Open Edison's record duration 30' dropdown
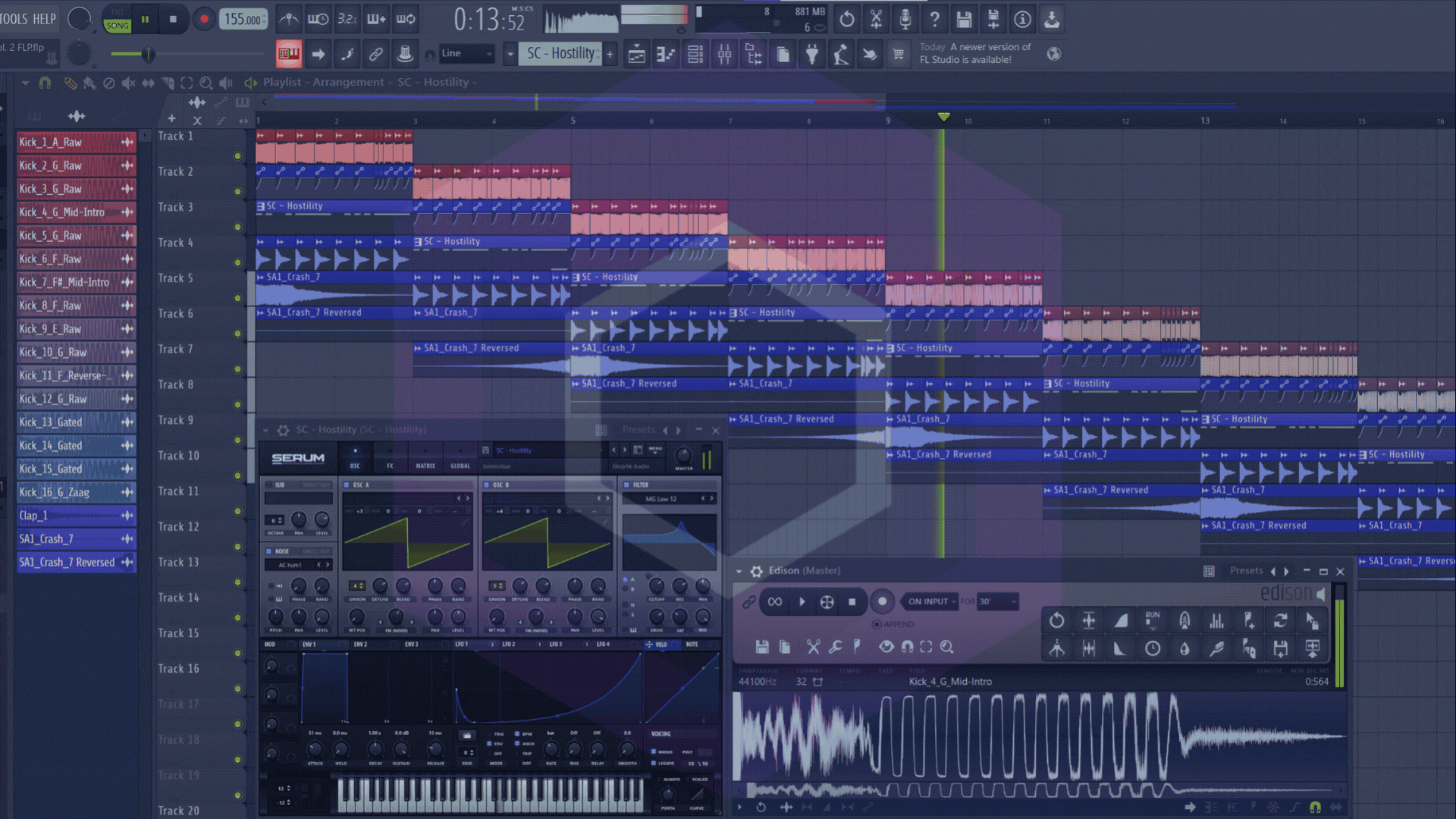The height and width of the screenshot is (819, 1456). 997,601
